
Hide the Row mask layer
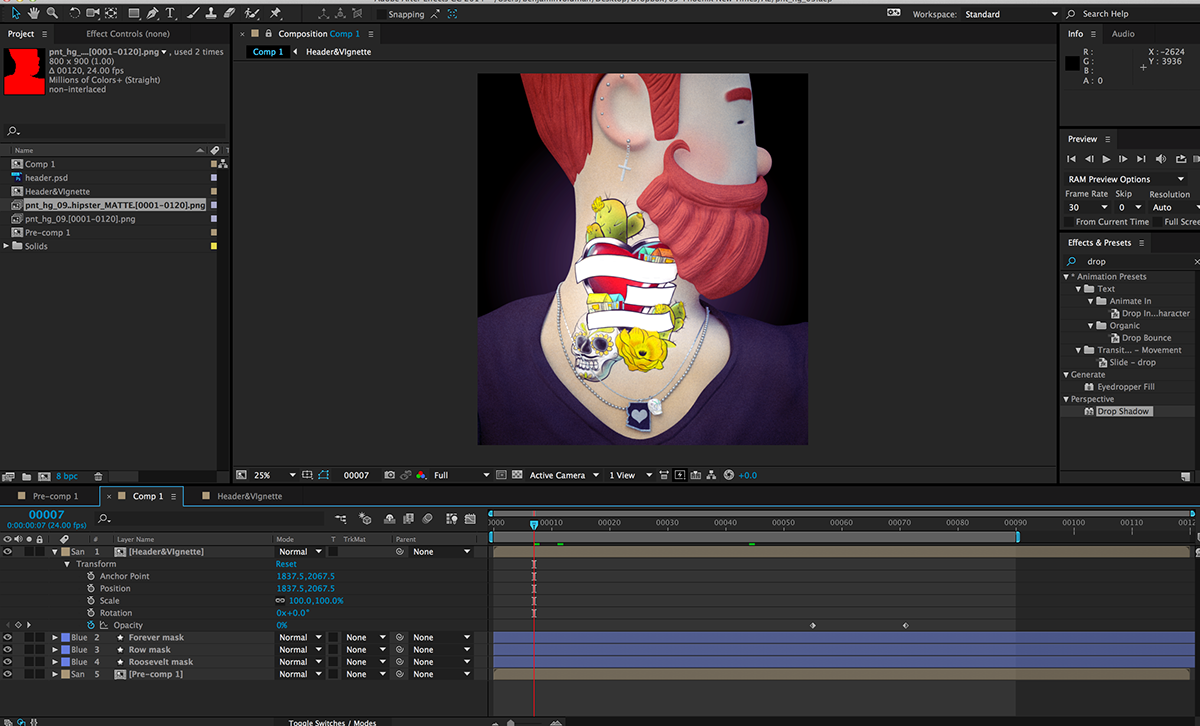tap(8, 650)
